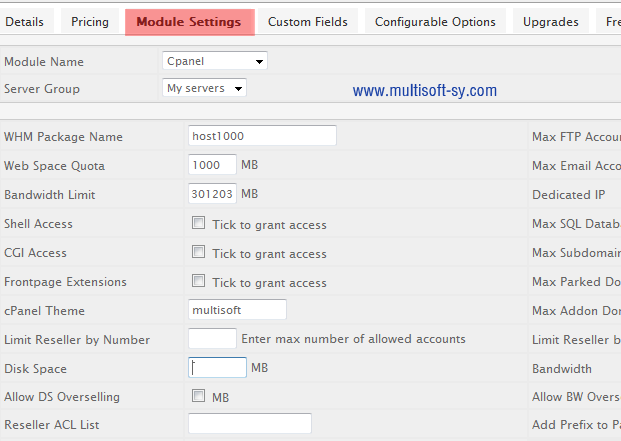This screenshot has width=621, height=441.
Task: Enable the CGI Access checkbox
Action: point(198,252)
